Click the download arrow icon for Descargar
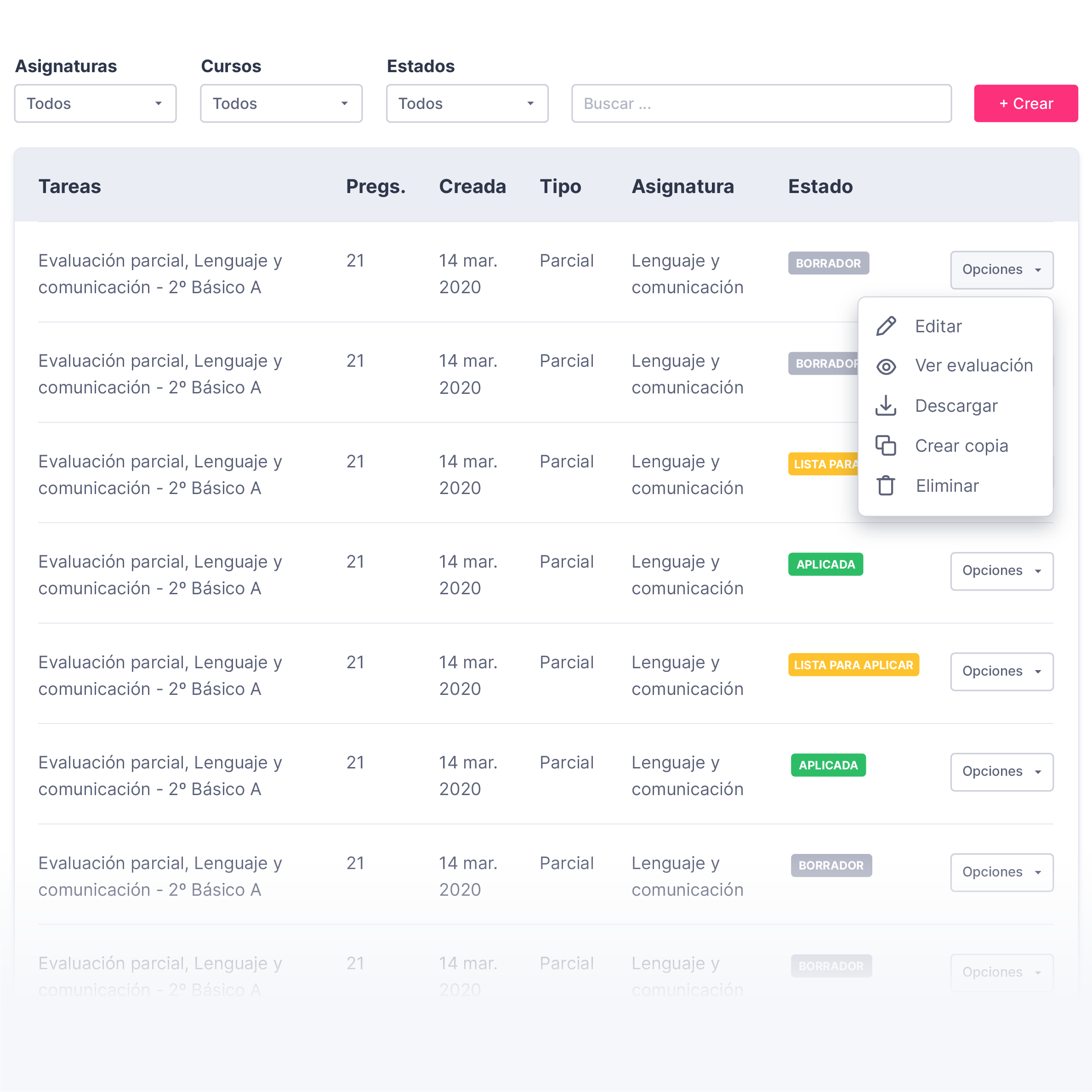Viewport: 1092px width, 1092px height. click(886, 405)
